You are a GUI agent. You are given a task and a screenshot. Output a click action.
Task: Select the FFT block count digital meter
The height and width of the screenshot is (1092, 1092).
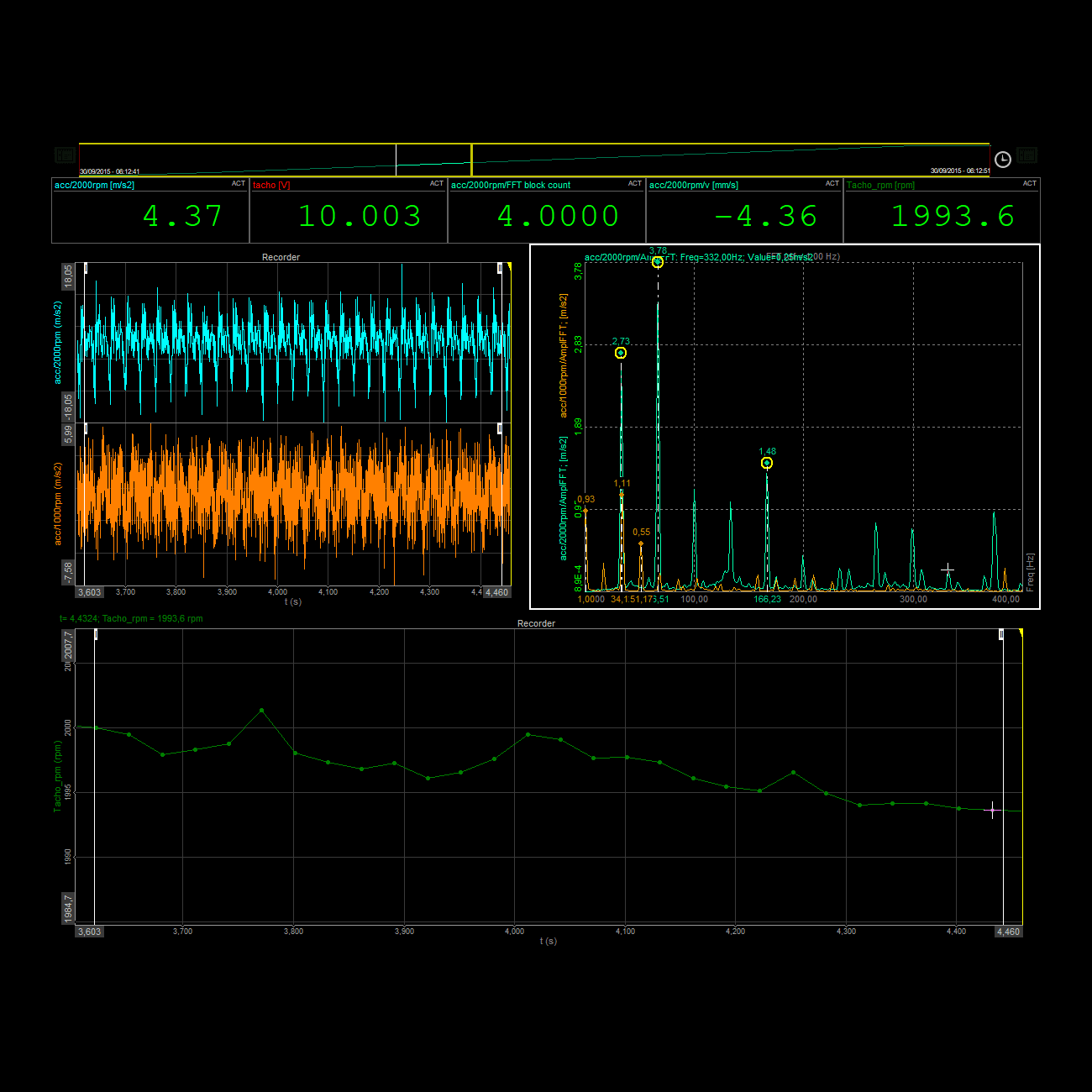[x=547, y=210]
